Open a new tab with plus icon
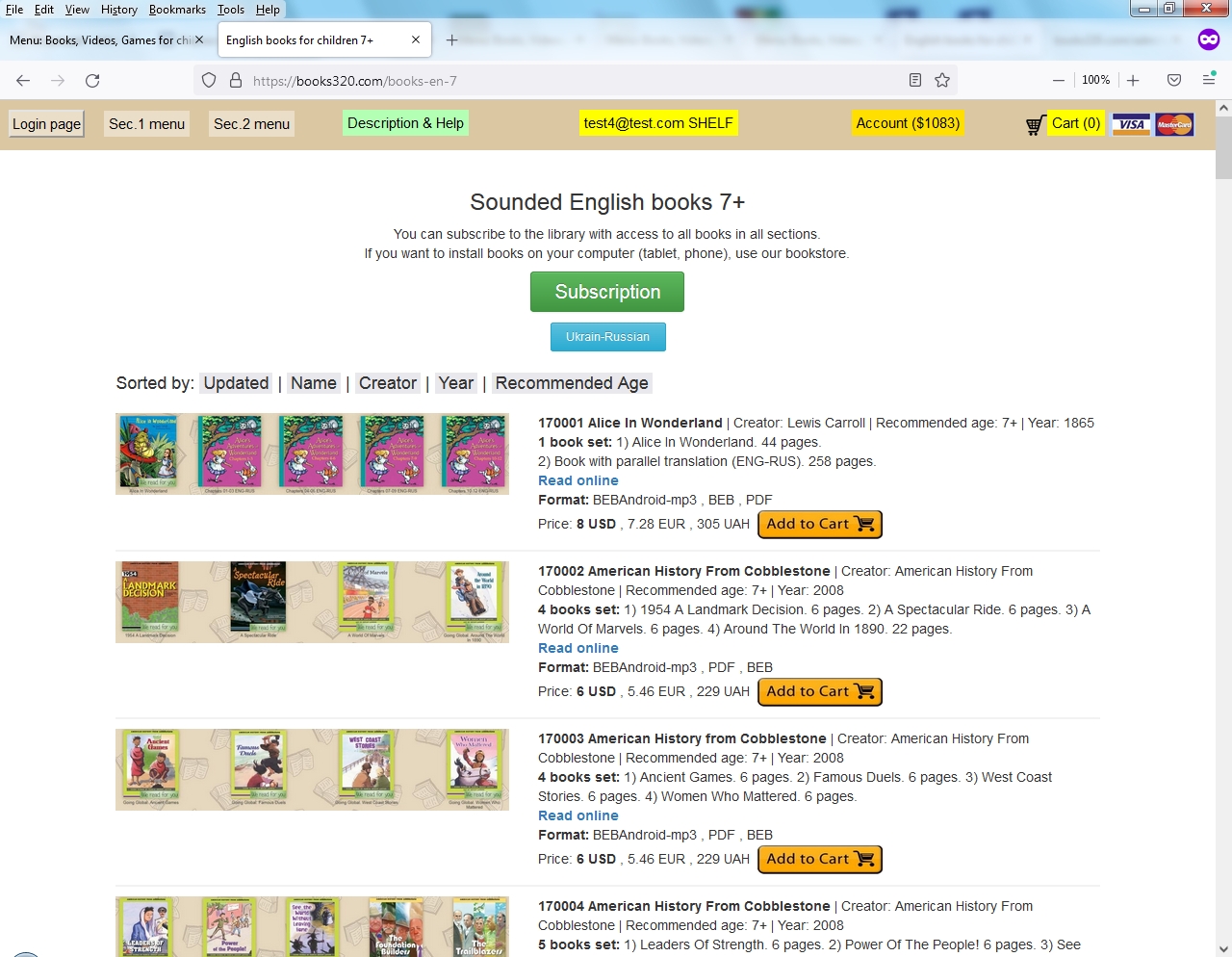1232x957 pixels. point(451,40)
